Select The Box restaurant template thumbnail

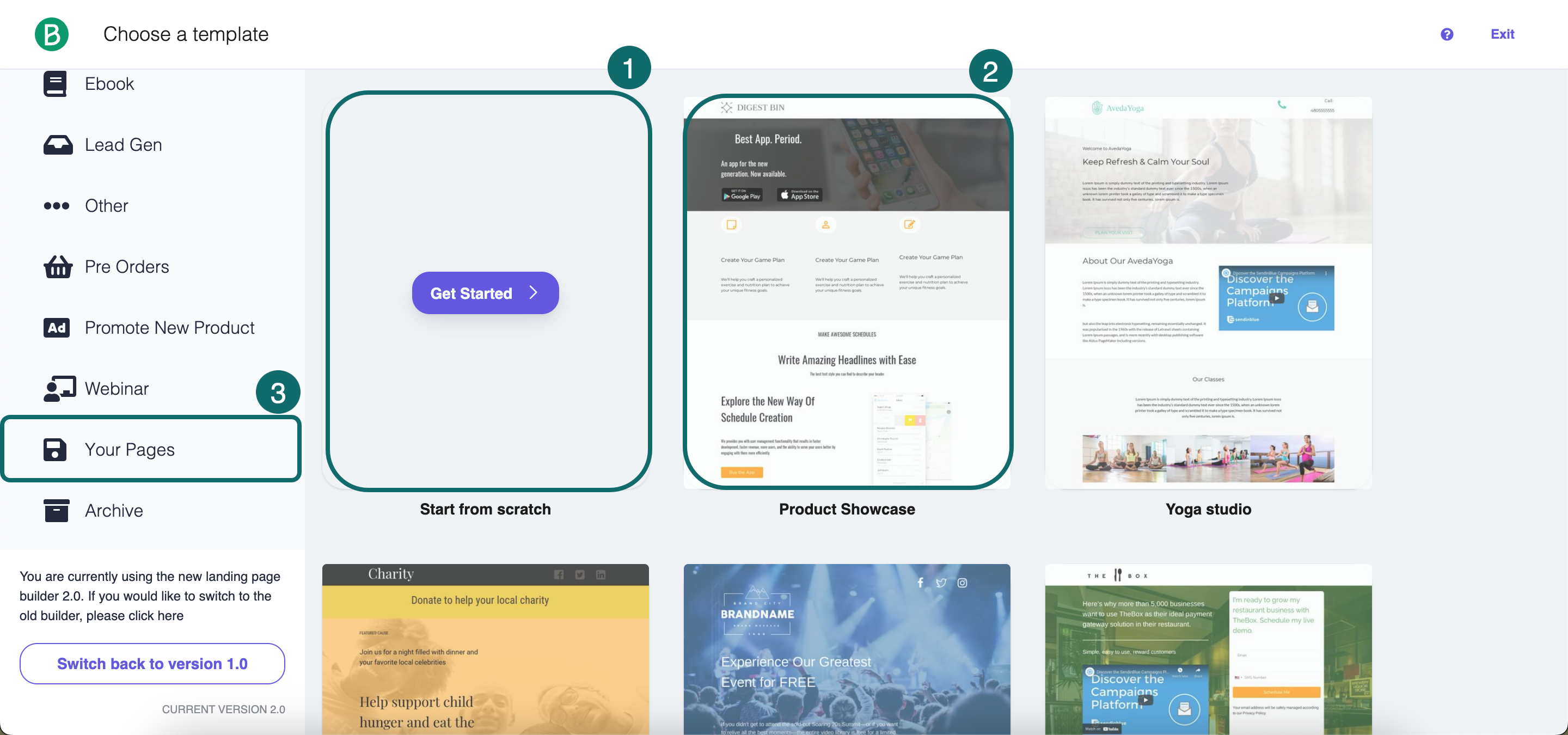click(x=1208, y=648)
